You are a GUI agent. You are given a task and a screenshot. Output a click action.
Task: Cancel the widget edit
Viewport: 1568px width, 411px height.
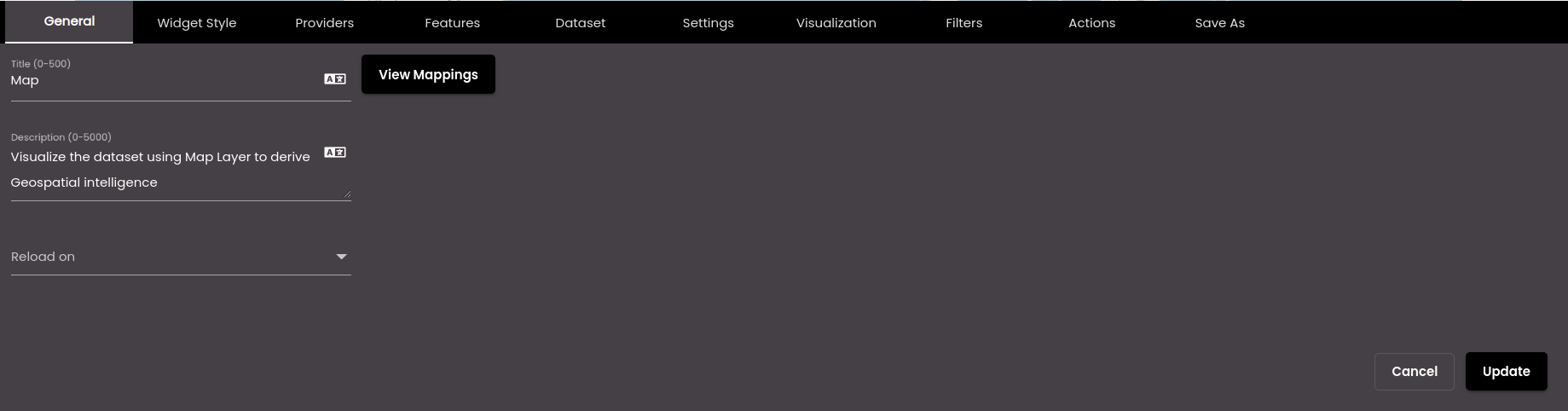click(1415, 372)
